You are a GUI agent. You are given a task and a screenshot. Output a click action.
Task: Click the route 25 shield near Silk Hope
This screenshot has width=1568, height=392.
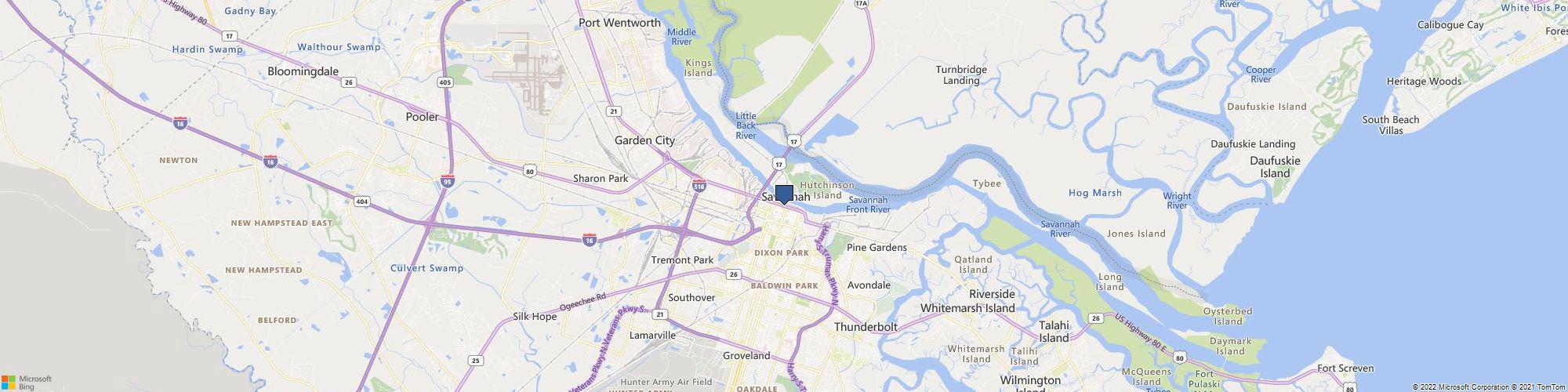(x=475, y=361)
